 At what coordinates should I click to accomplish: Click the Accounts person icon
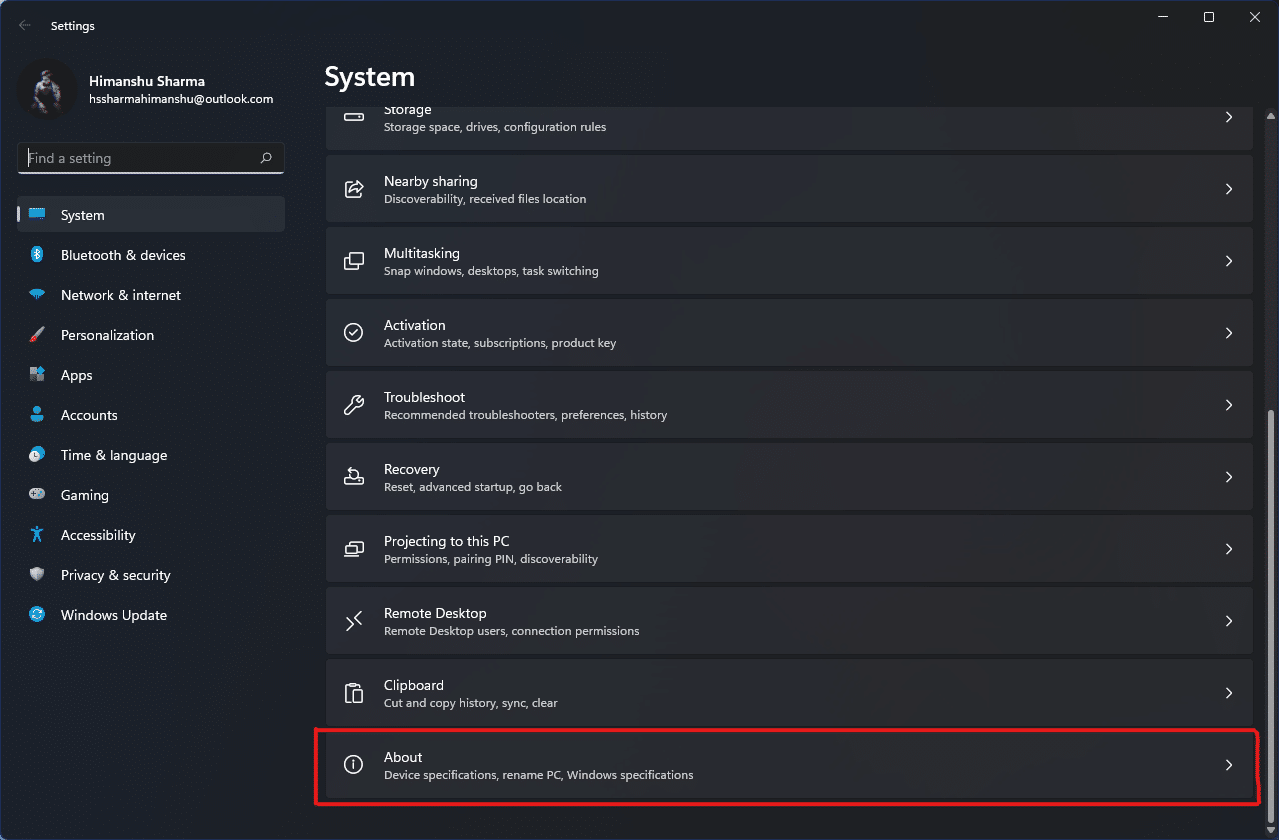coord(37,415)
